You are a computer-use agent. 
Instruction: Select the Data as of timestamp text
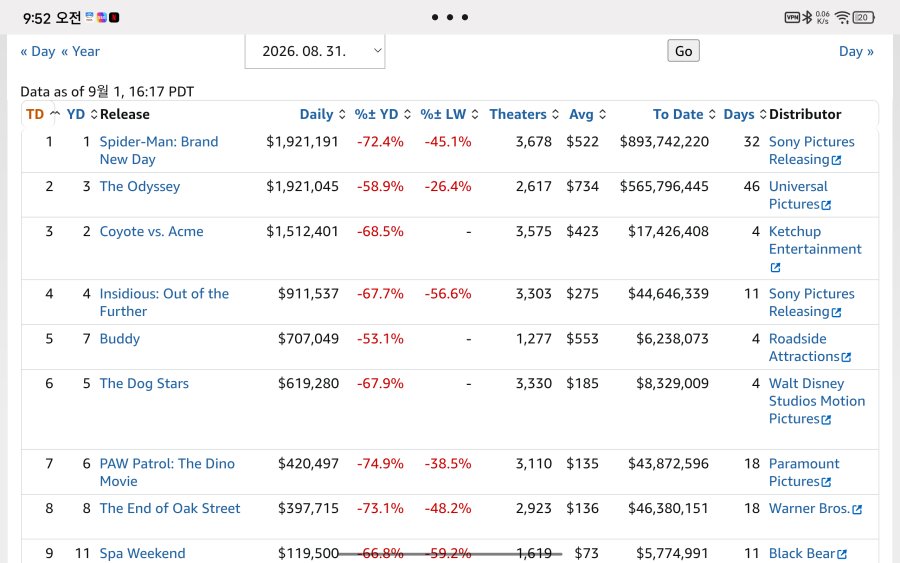(107, 91)
